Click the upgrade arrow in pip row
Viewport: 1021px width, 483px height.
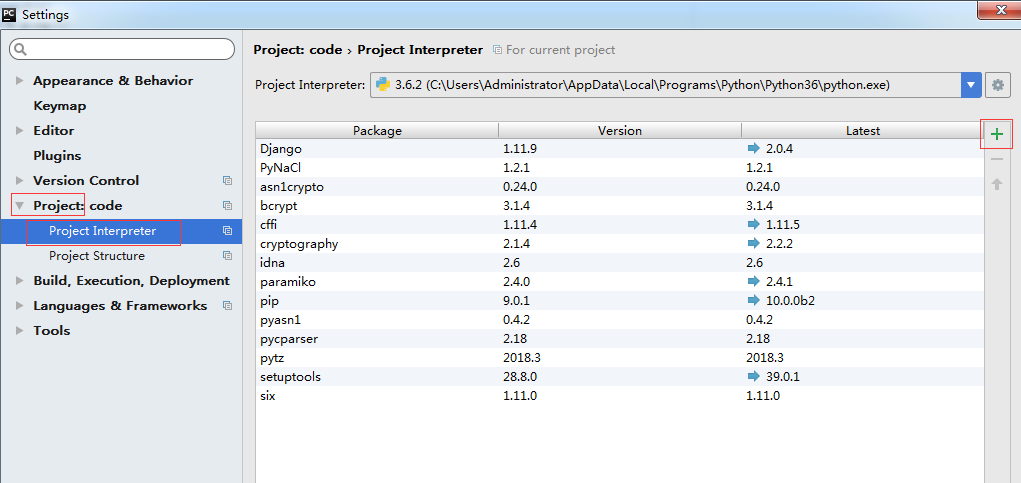click(753, 301)
